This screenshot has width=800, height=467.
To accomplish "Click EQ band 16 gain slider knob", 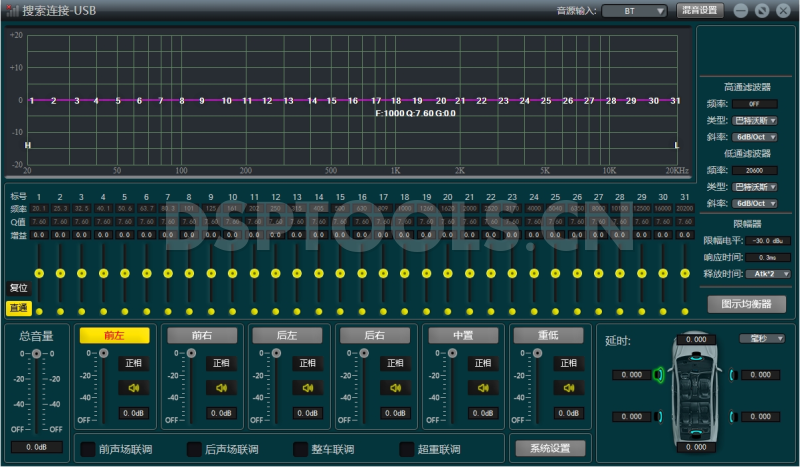I will coord(362,274).
